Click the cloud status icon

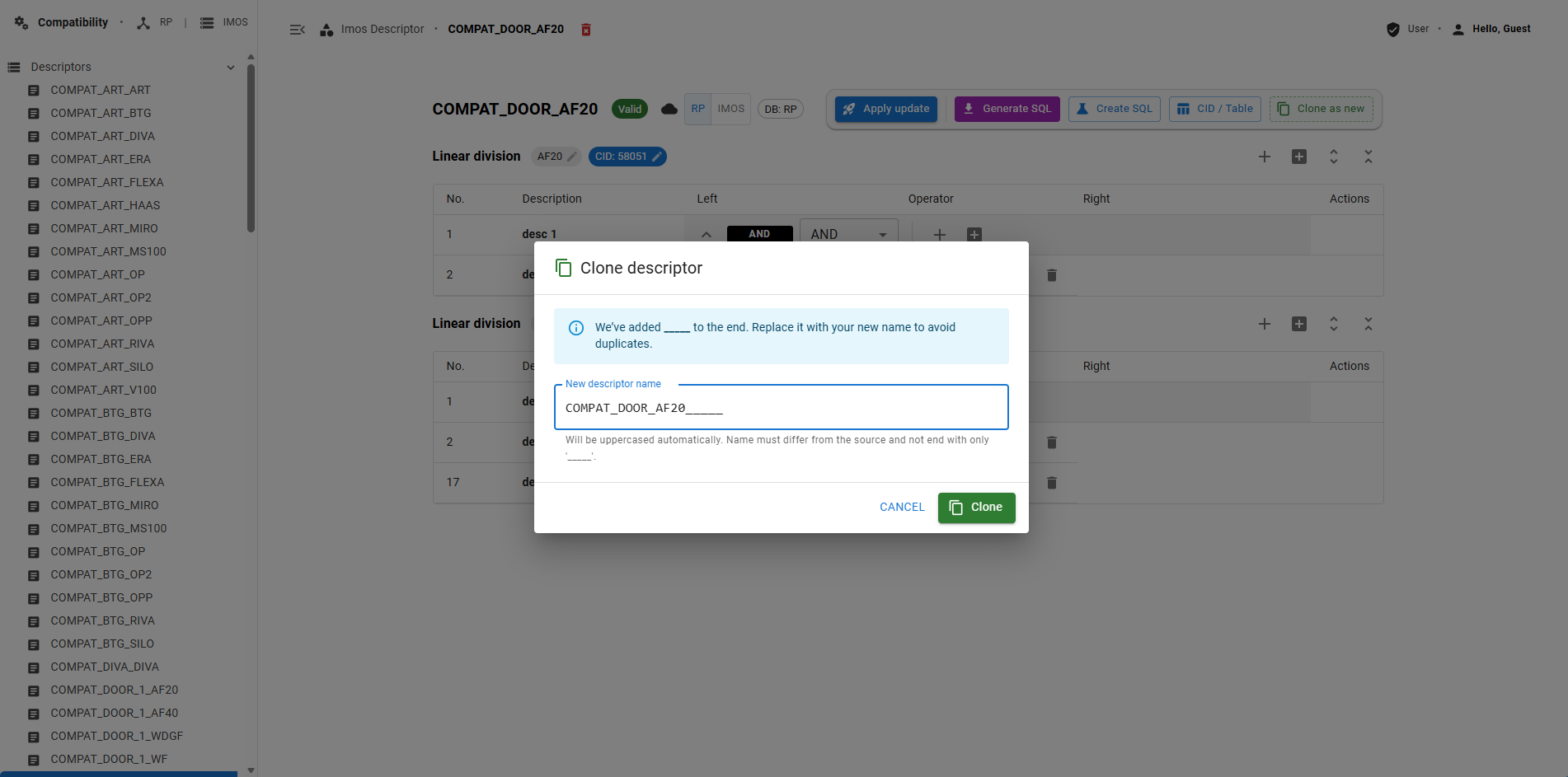coord(669,109)
